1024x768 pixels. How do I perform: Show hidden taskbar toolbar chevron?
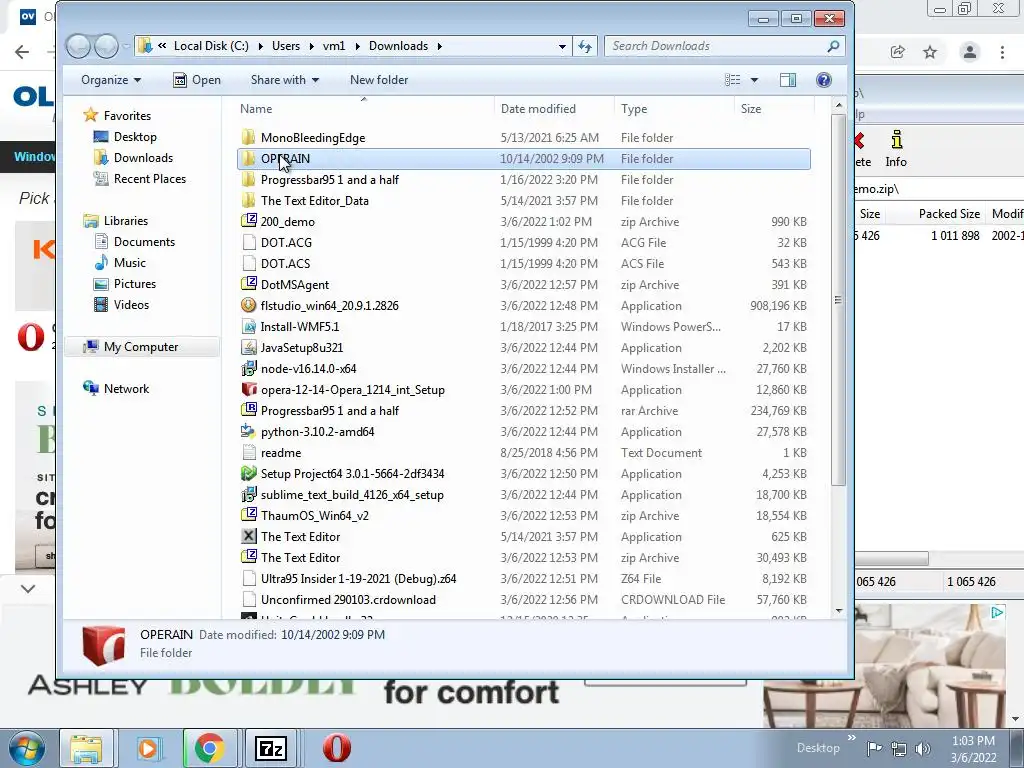pyautogui.click(x=852, y=738)
